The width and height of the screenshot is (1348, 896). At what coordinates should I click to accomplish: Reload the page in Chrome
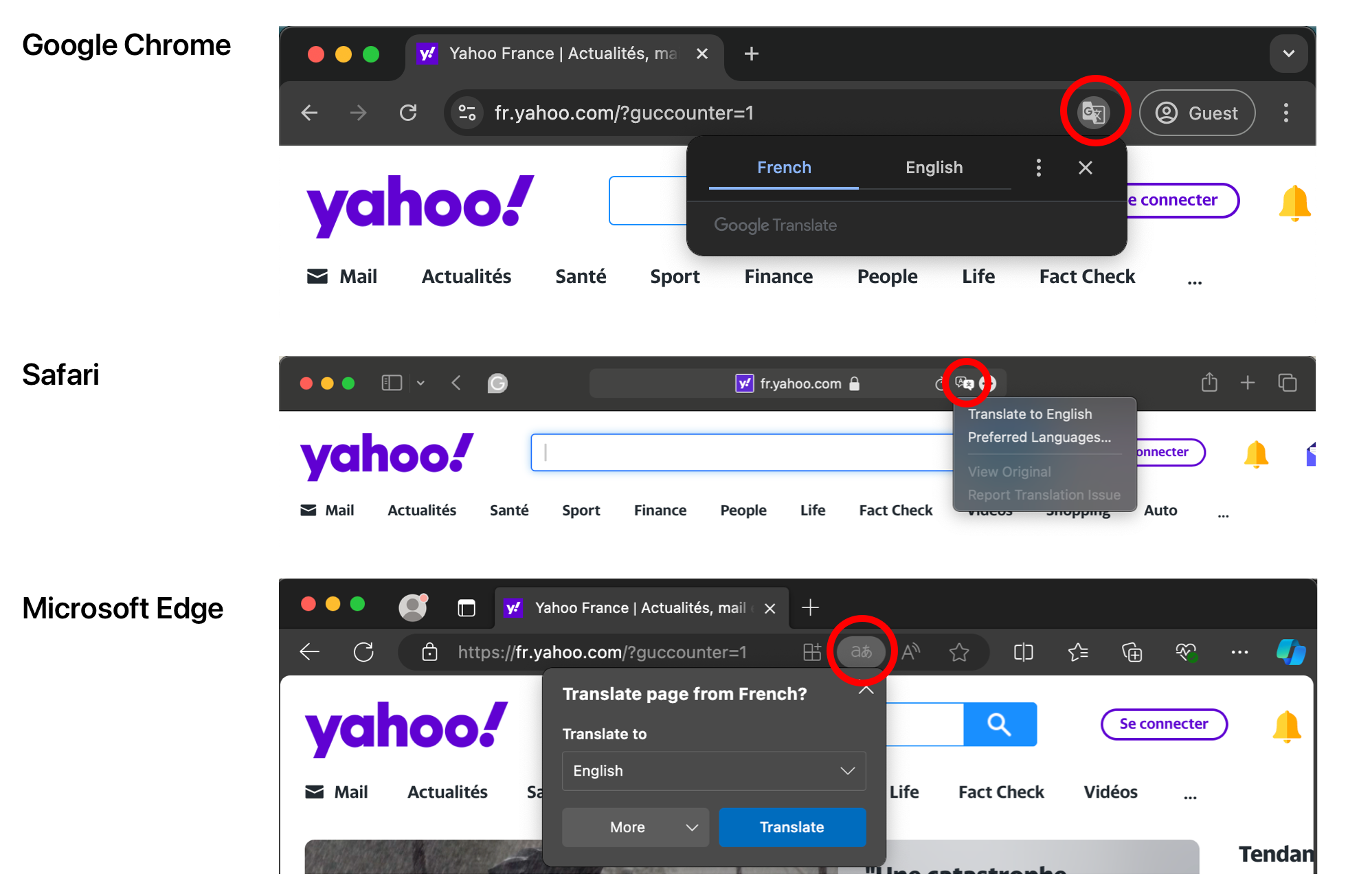[408, 113]
